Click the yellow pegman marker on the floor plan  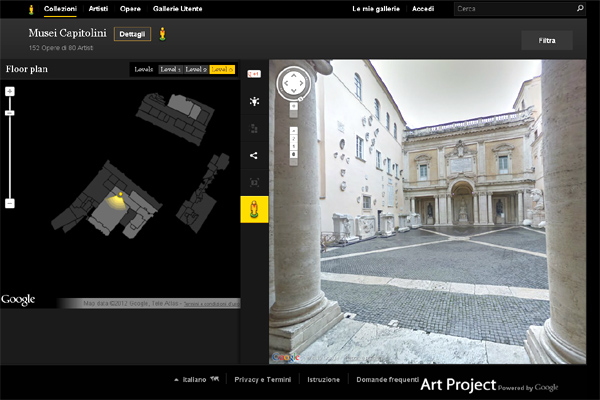tap(121, 194)
